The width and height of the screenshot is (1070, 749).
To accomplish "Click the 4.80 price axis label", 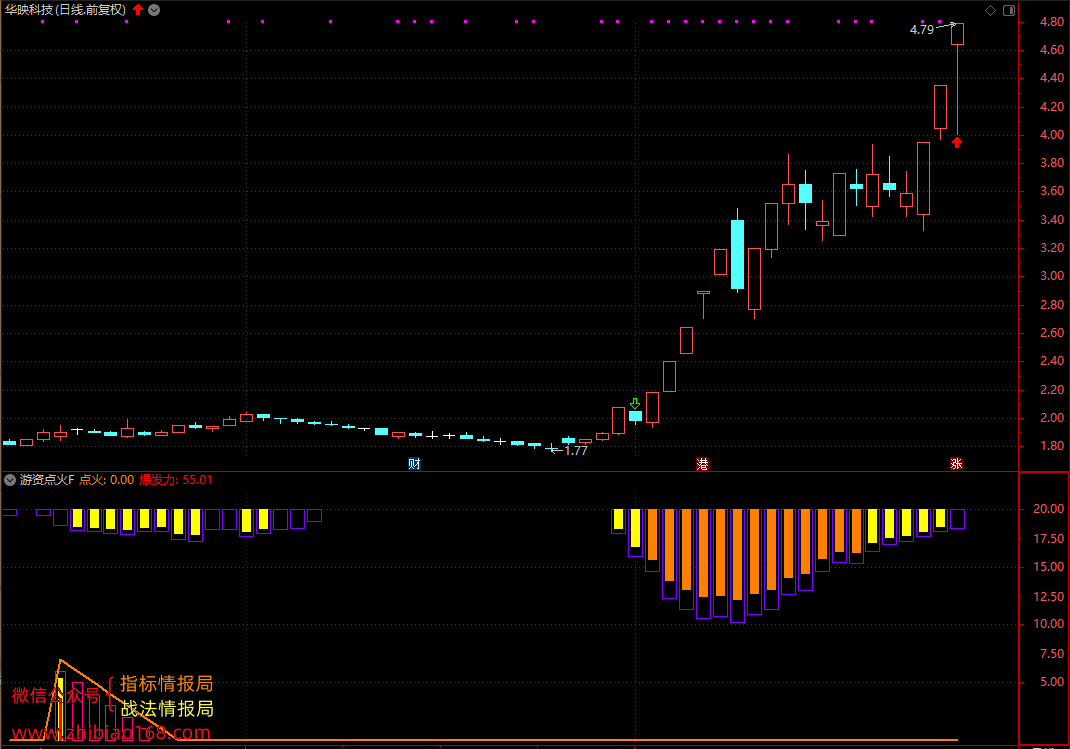I will (x=1052, y=22).
